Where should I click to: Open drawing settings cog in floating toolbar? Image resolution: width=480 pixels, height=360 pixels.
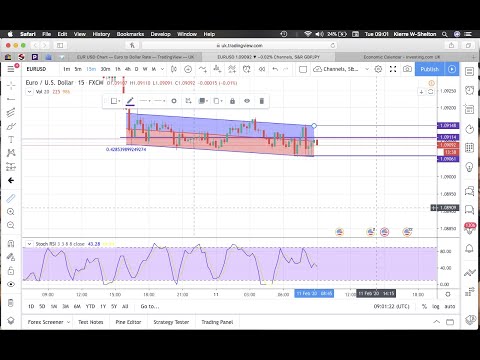pos(174,101)
